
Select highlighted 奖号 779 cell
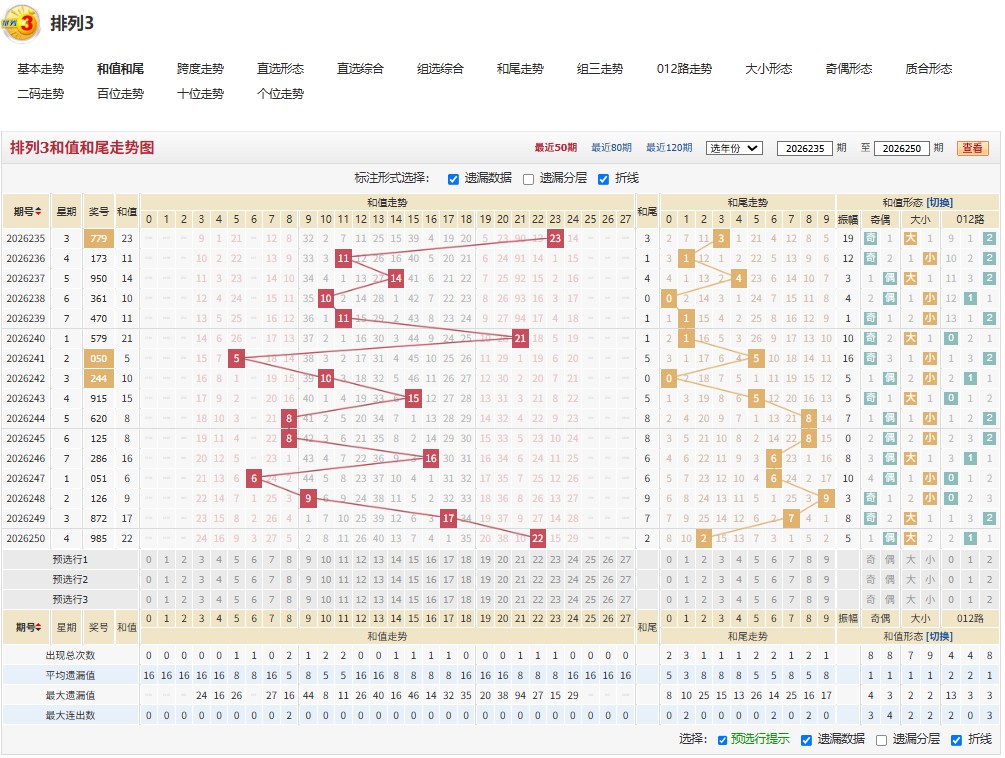(99, 238)
